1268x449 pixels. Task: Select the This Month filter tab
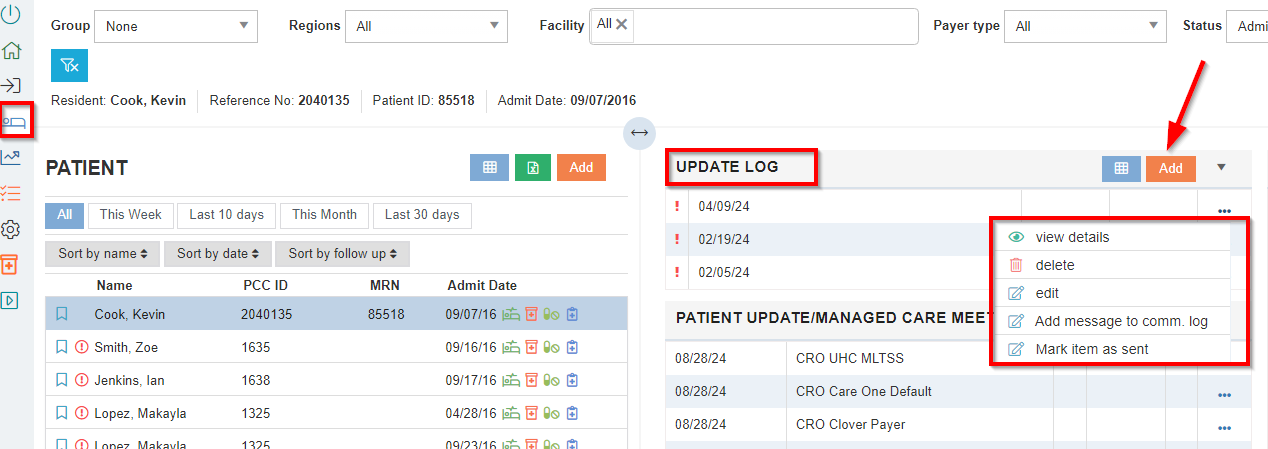coord(325,215)
